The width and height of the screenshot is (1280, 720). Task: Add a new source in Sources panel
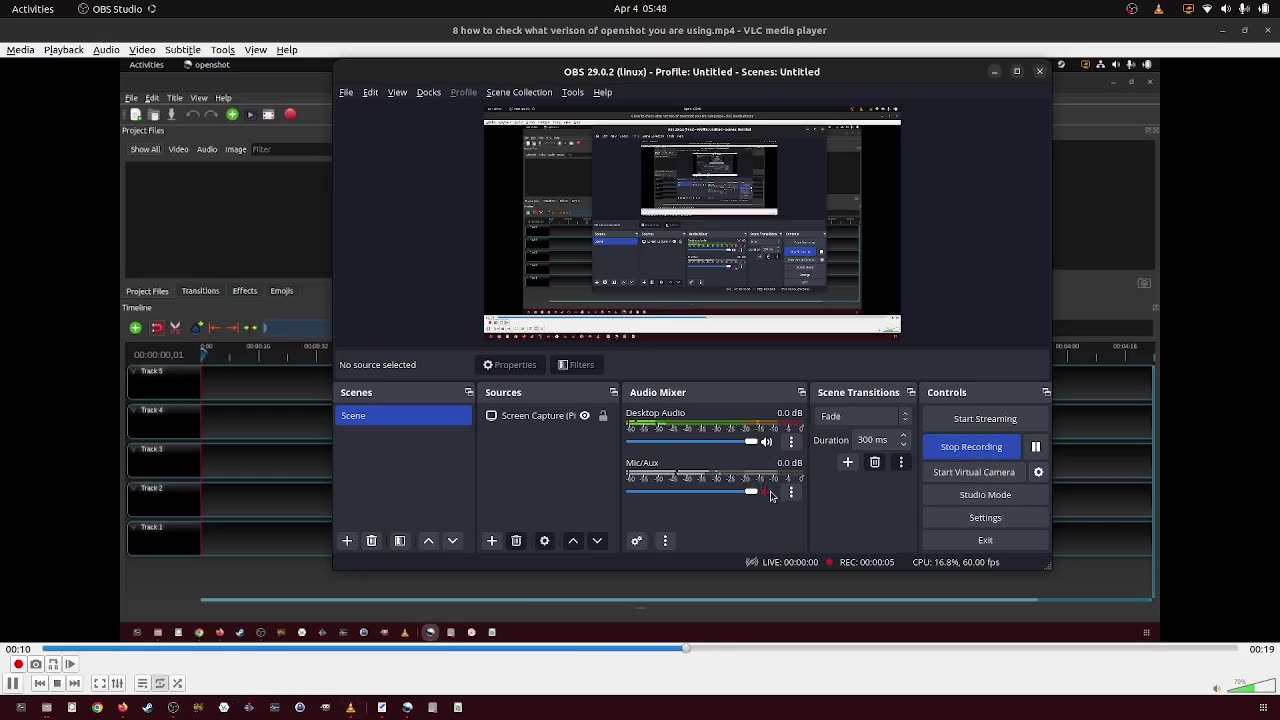click(492, 541)
